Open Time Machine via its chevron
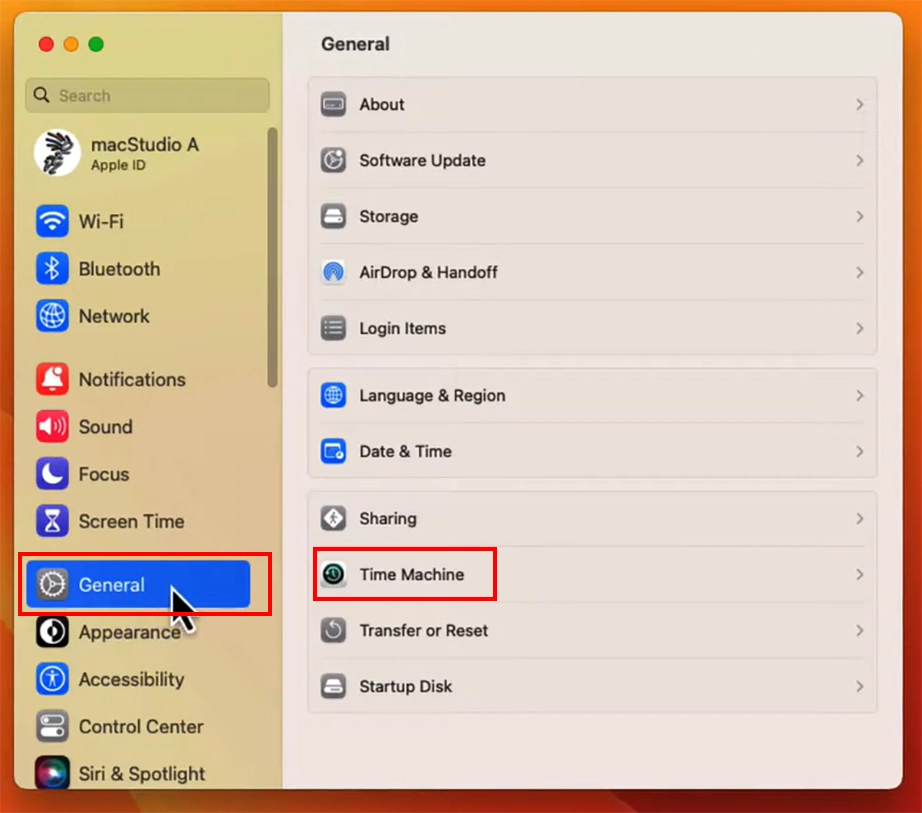The height and width of the screenshot is (813, 922). [860, 574]
